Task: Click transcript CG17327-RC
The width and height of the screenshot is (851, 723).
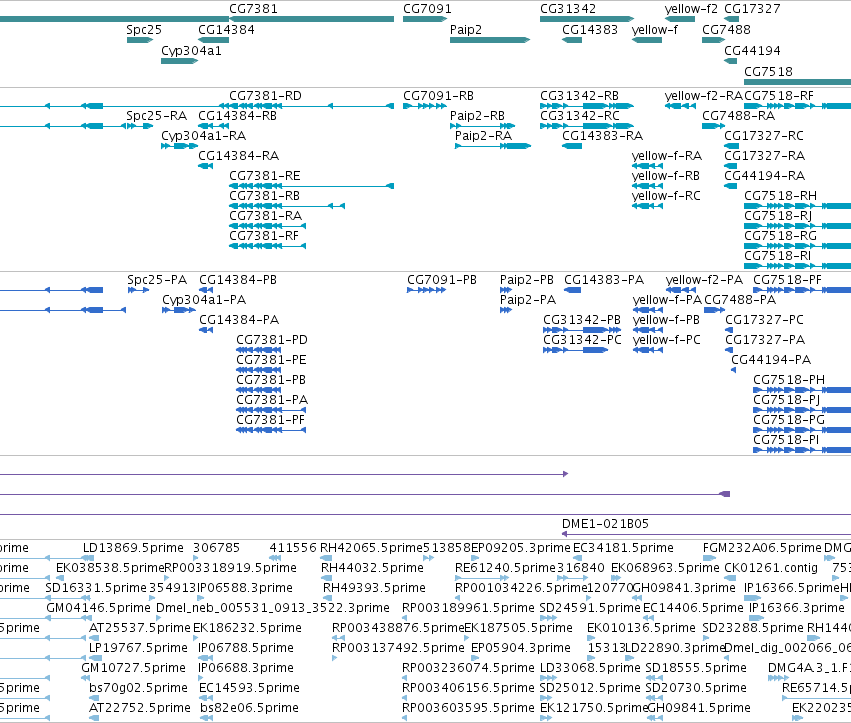Action: pos(732,146)
